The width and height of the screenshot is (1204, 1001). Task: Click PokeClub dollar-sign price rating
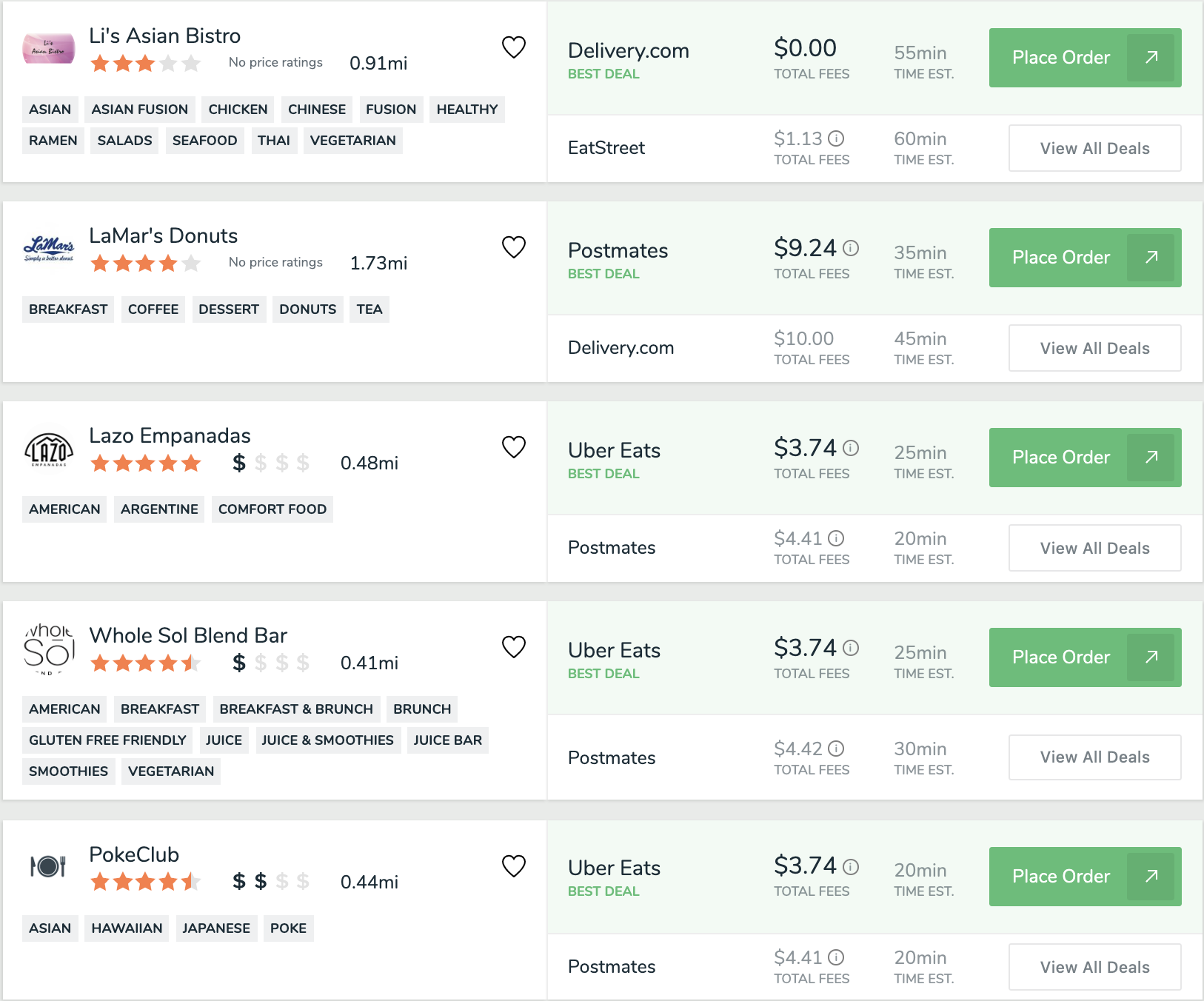click(271, 882)
